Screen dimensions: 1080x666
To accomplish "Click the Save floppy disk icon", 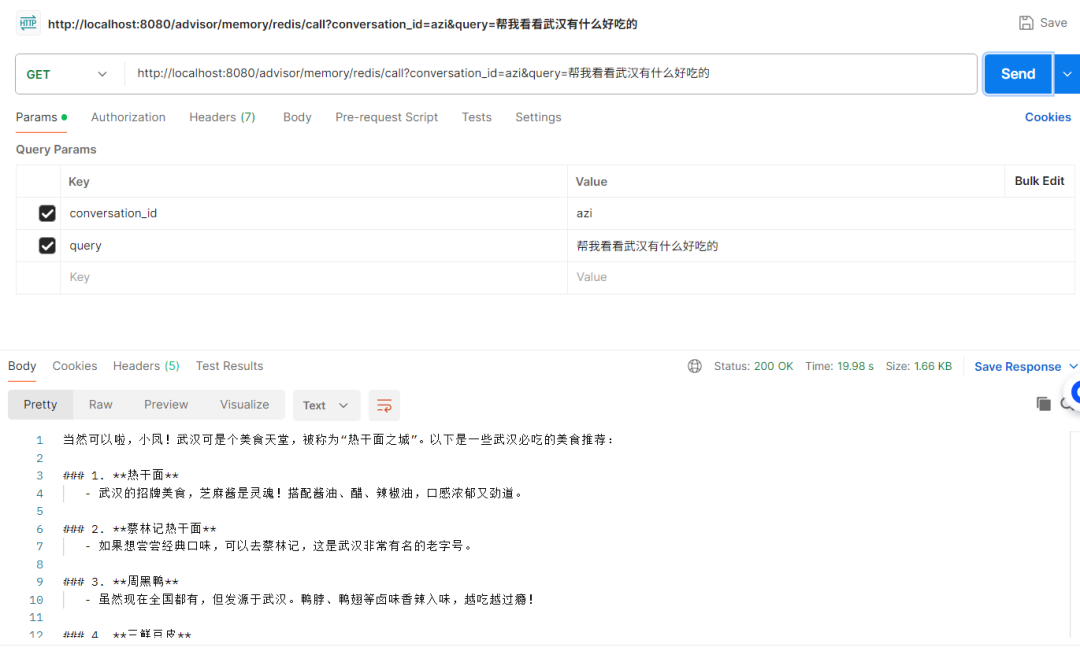I will pyautogui.click(x=1026, y=23).
